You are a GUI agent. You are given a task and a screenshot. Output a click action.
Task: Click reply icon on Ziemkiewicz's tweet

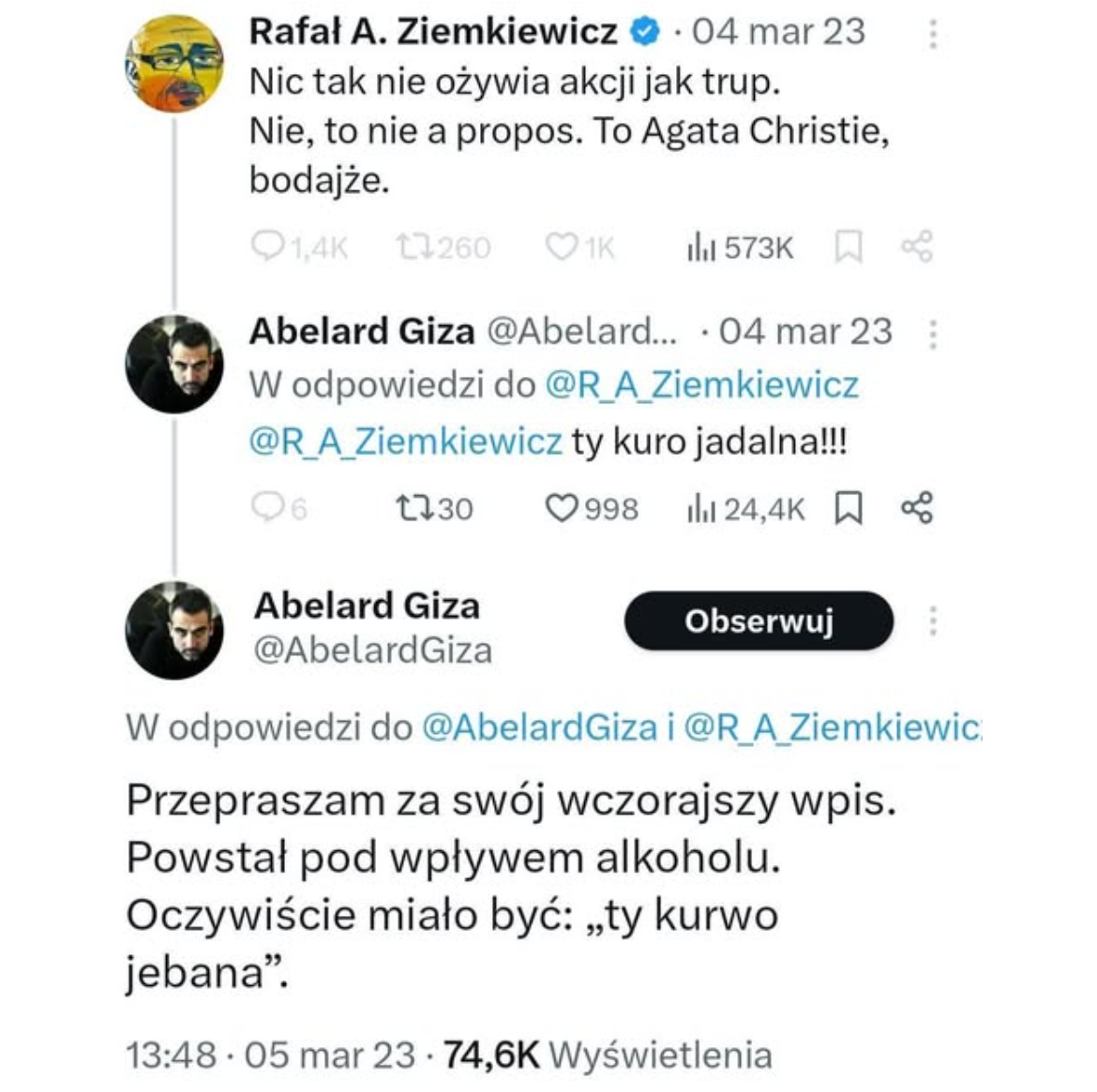[x=268, y=247]
